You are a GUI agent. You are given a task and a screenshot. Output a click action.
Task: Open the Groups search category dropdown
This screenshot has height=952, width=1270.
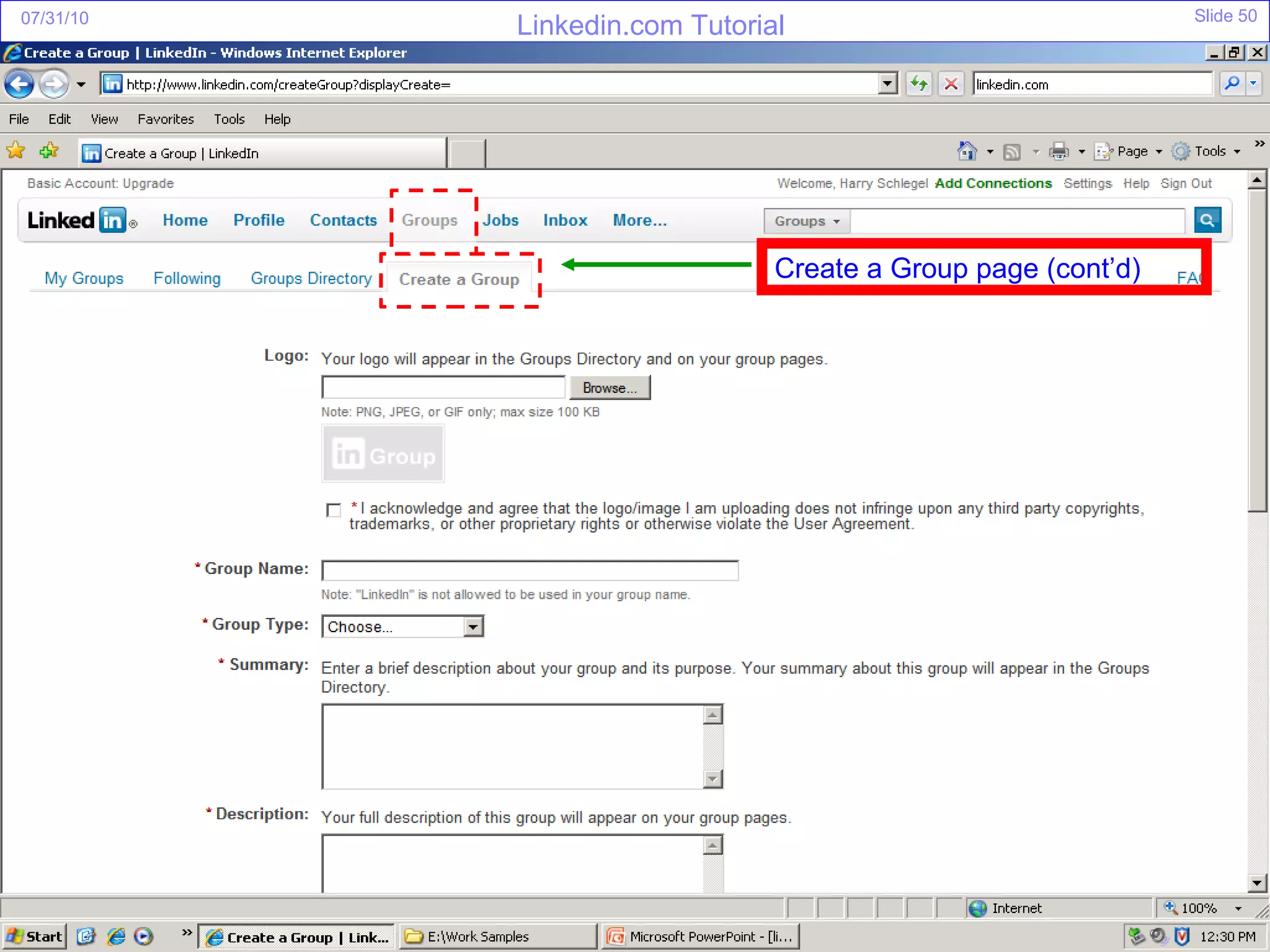tap(807, 221)
